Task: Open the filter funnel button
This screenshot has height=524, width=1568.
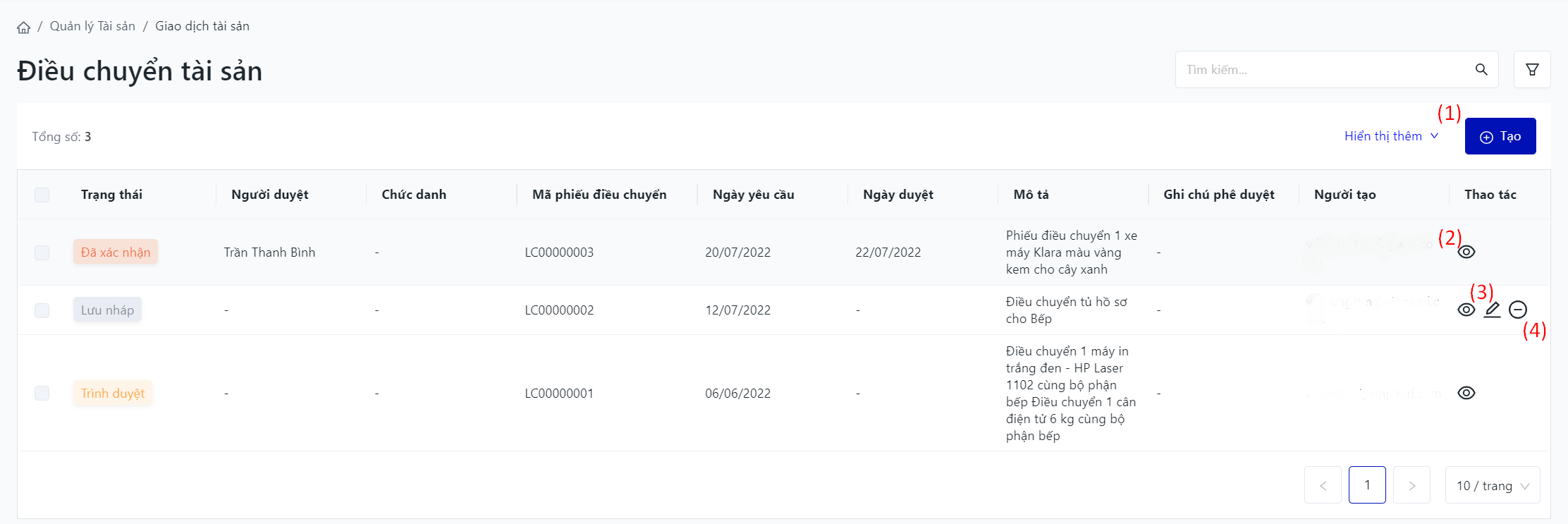Action: pyautogui.click(x=1532, y=70)
